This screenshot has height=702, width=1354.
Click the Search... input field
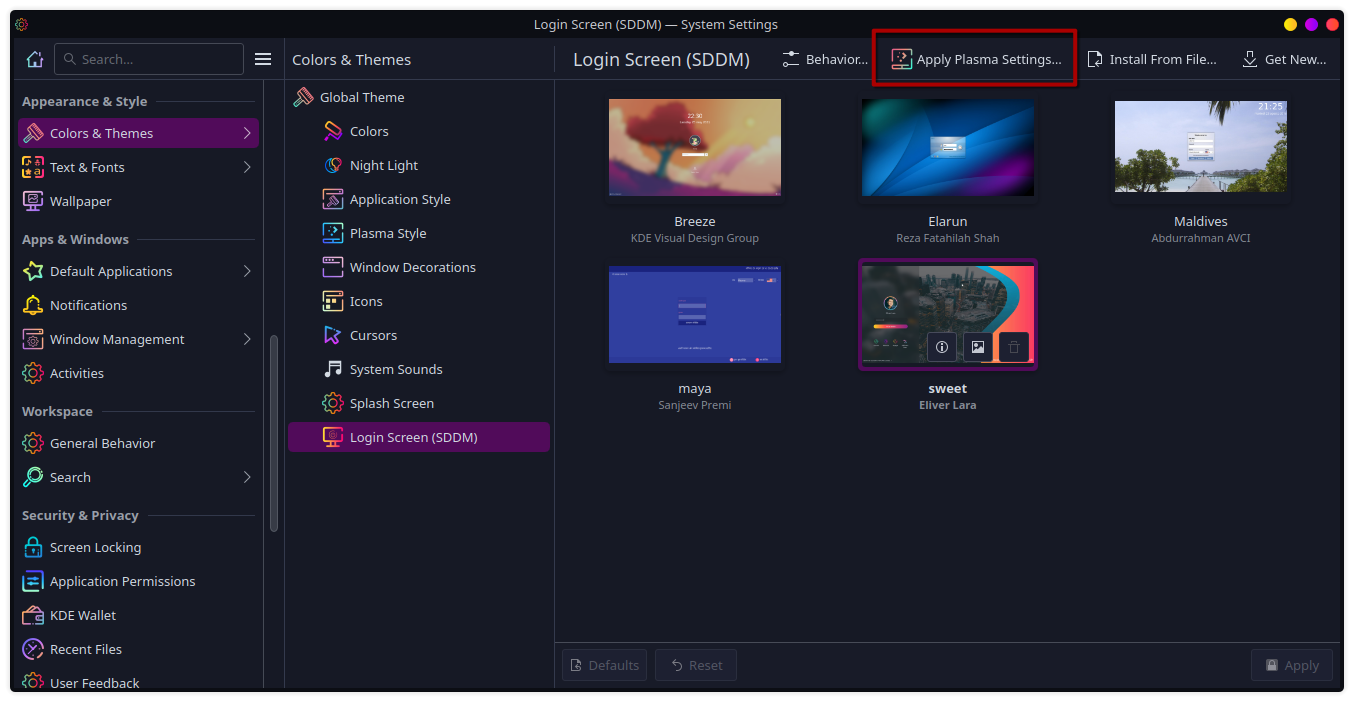[149, 59]
